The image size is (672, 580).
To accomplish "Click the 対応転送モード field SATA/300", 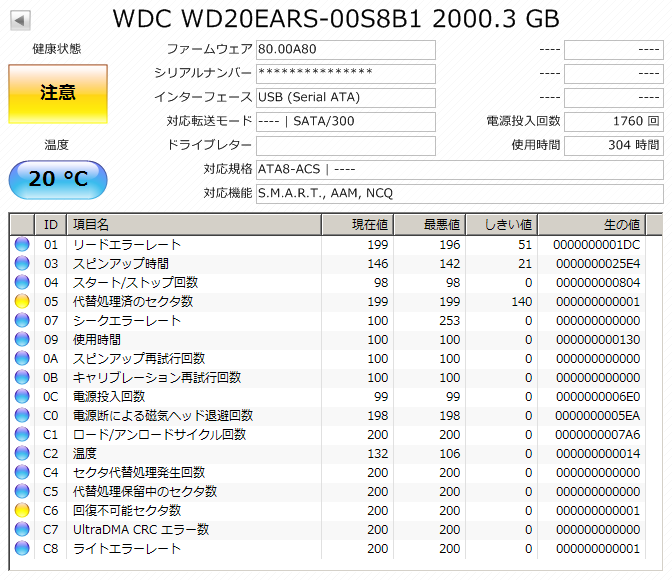I will (346, 122).
